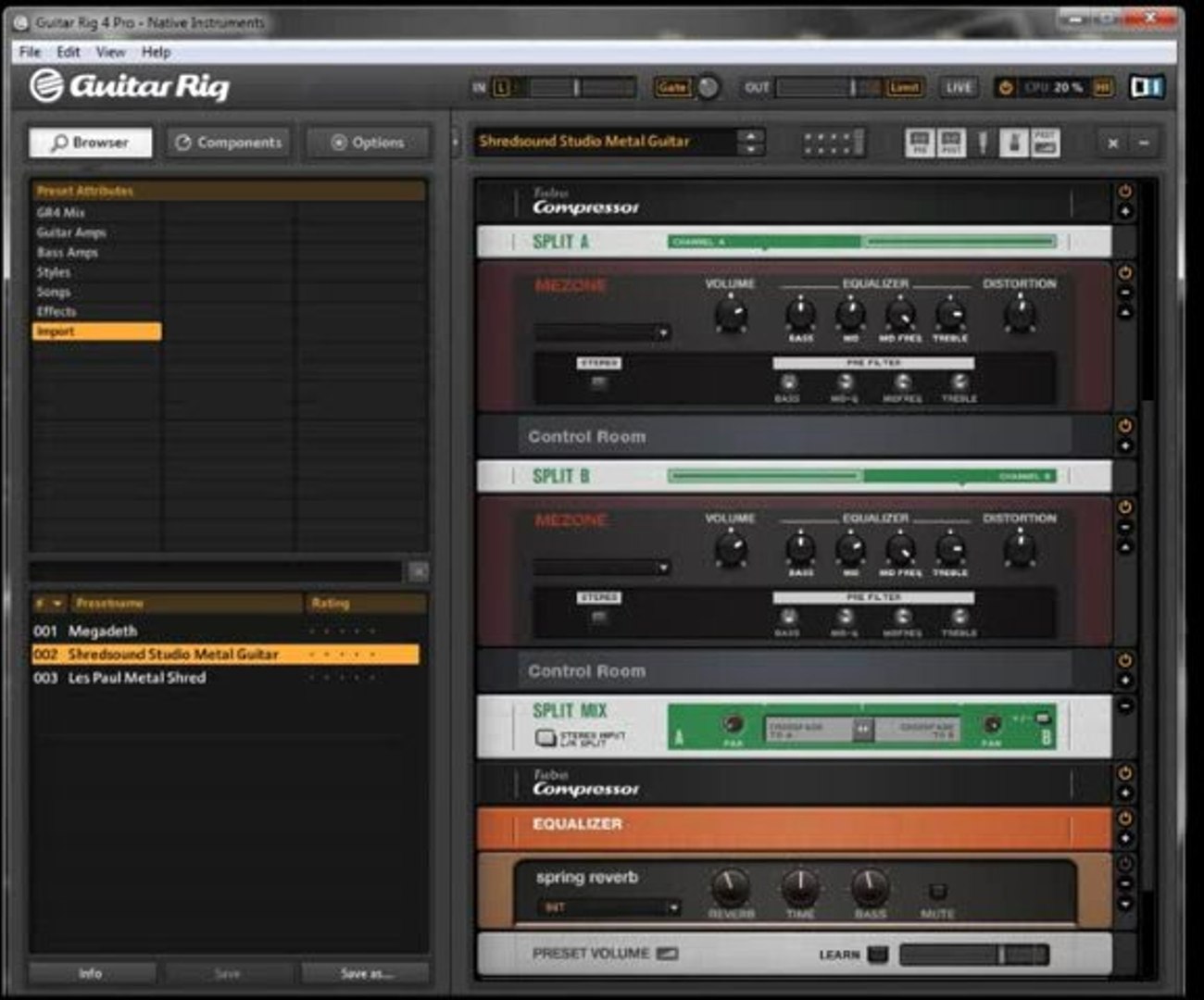Click the Split Mix A pan knob
The height and width of the screenshot is (1000, 1204).
point(733,723)
